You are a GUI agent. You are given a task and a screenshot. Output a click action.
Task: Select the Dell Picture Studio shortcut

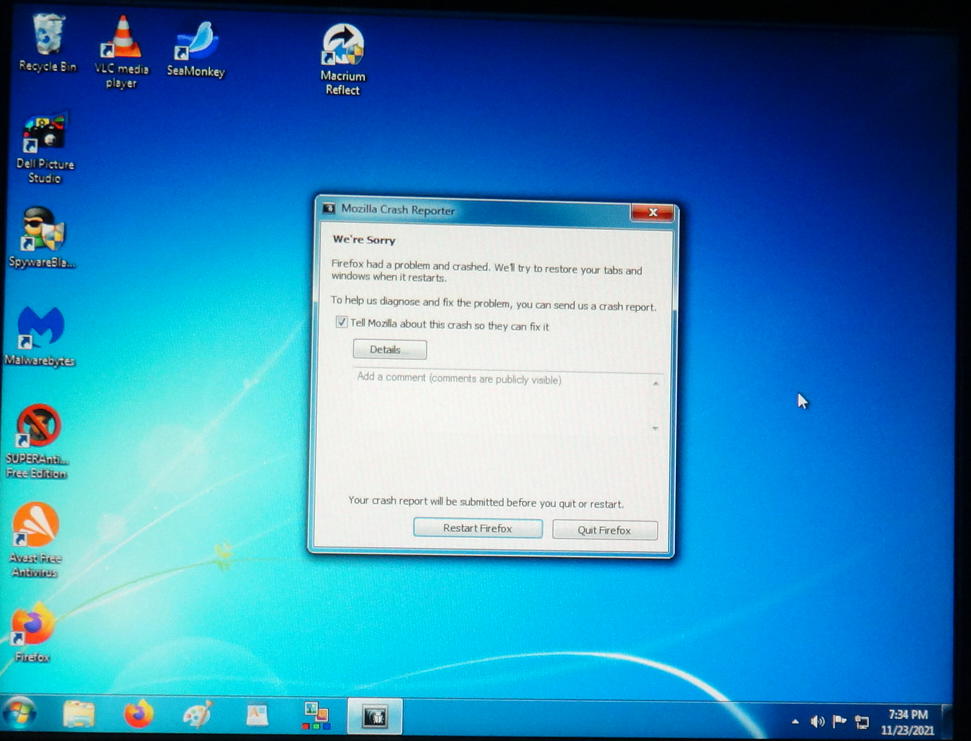tap(45, 148)
